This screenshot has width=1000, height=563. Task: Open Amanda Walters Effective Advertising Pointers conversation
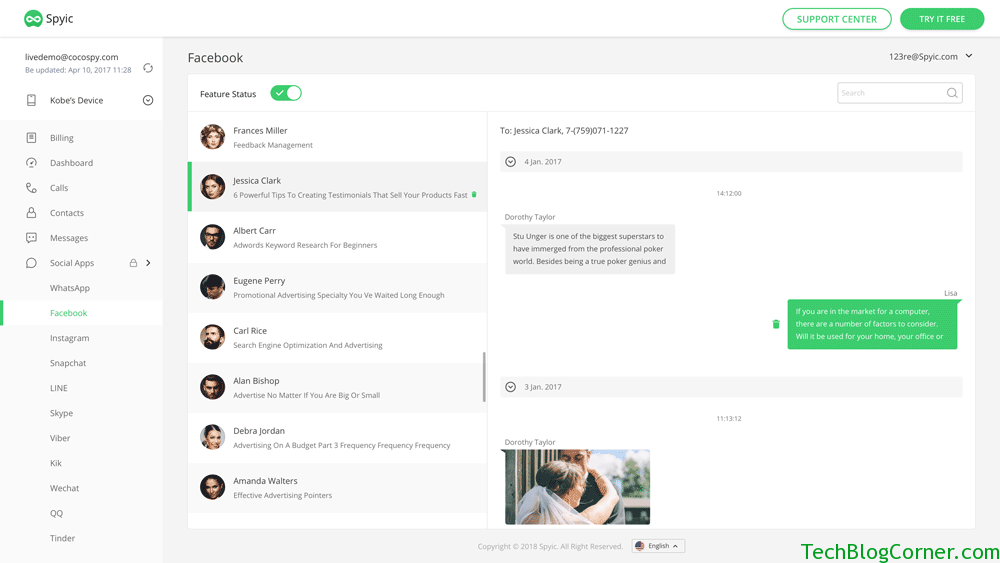point(337,488)
